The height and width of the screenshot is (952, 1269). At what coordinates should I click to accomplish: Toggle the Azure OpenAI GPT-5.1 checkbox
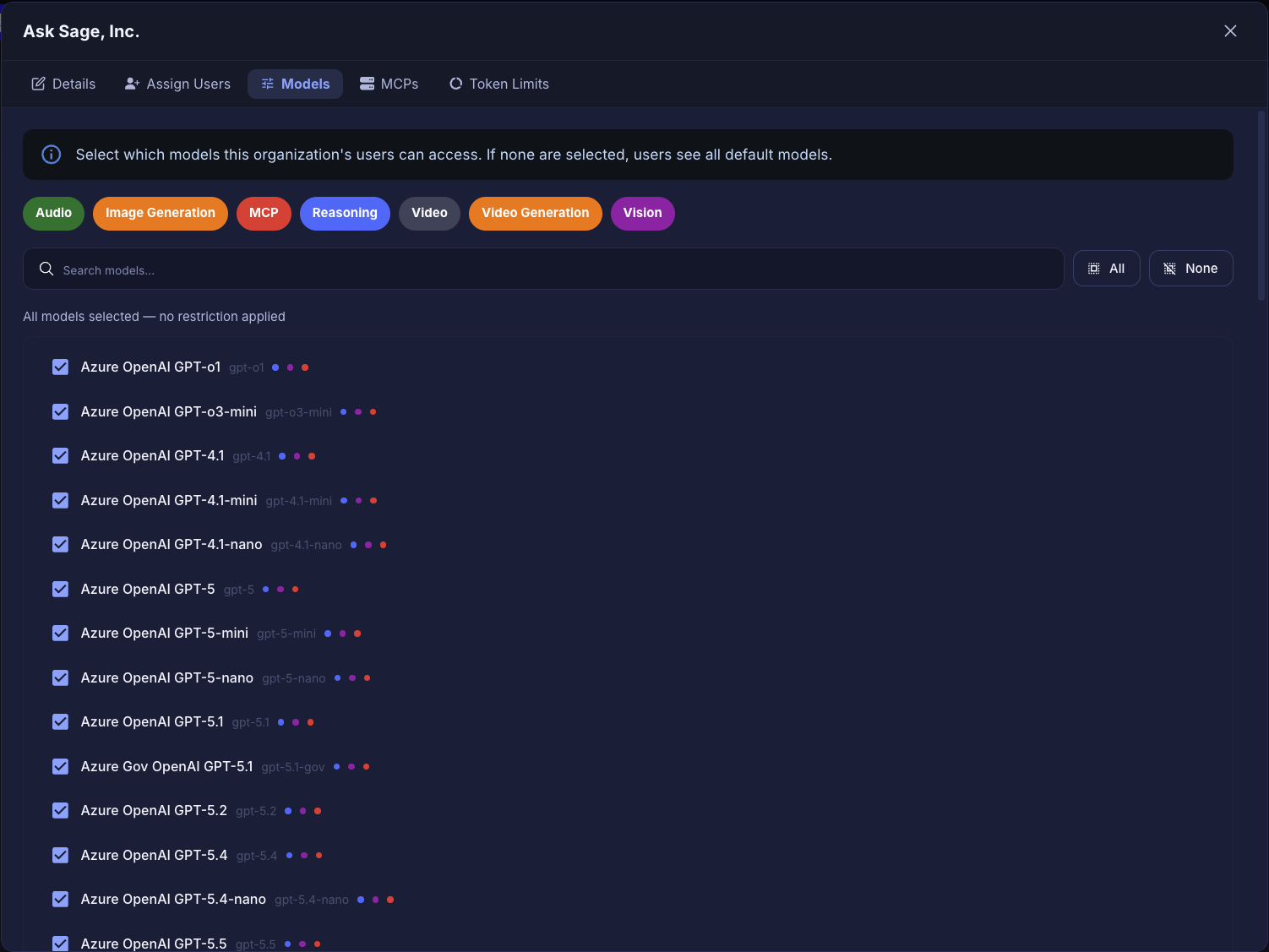(x=60, y=721)
